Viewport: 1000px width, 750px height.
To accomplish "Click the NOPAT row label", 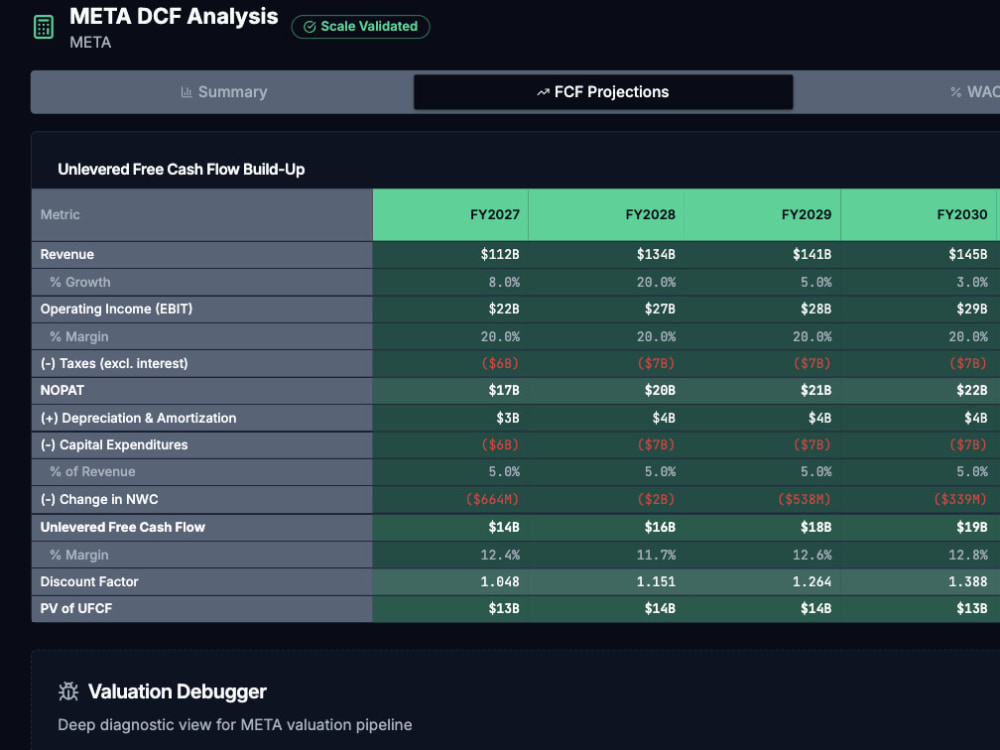I will pyautogui.click(x=62, y=390).
